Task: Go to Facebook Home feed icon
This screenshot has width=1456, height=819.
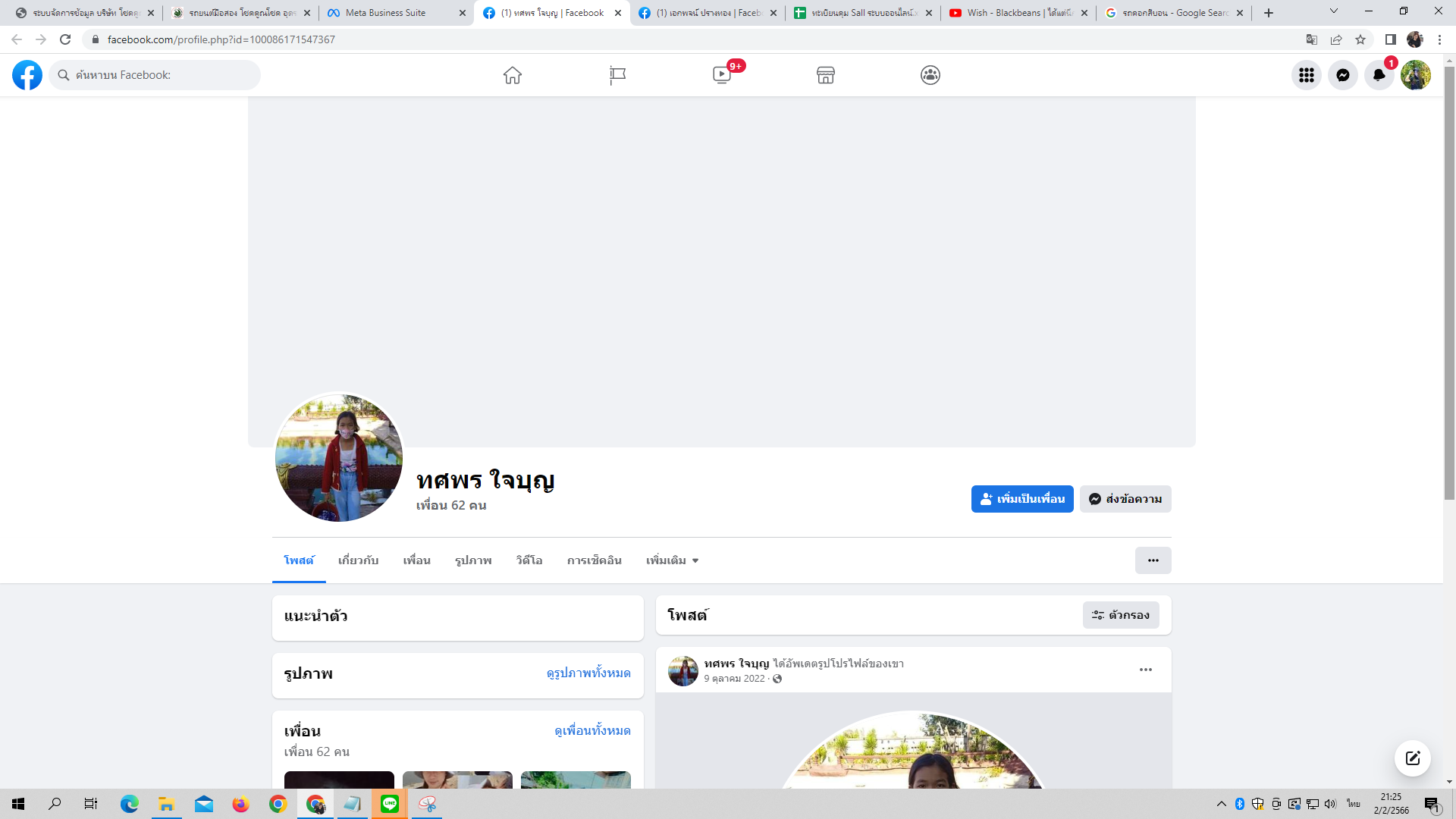Action: [x=513, y=75]
